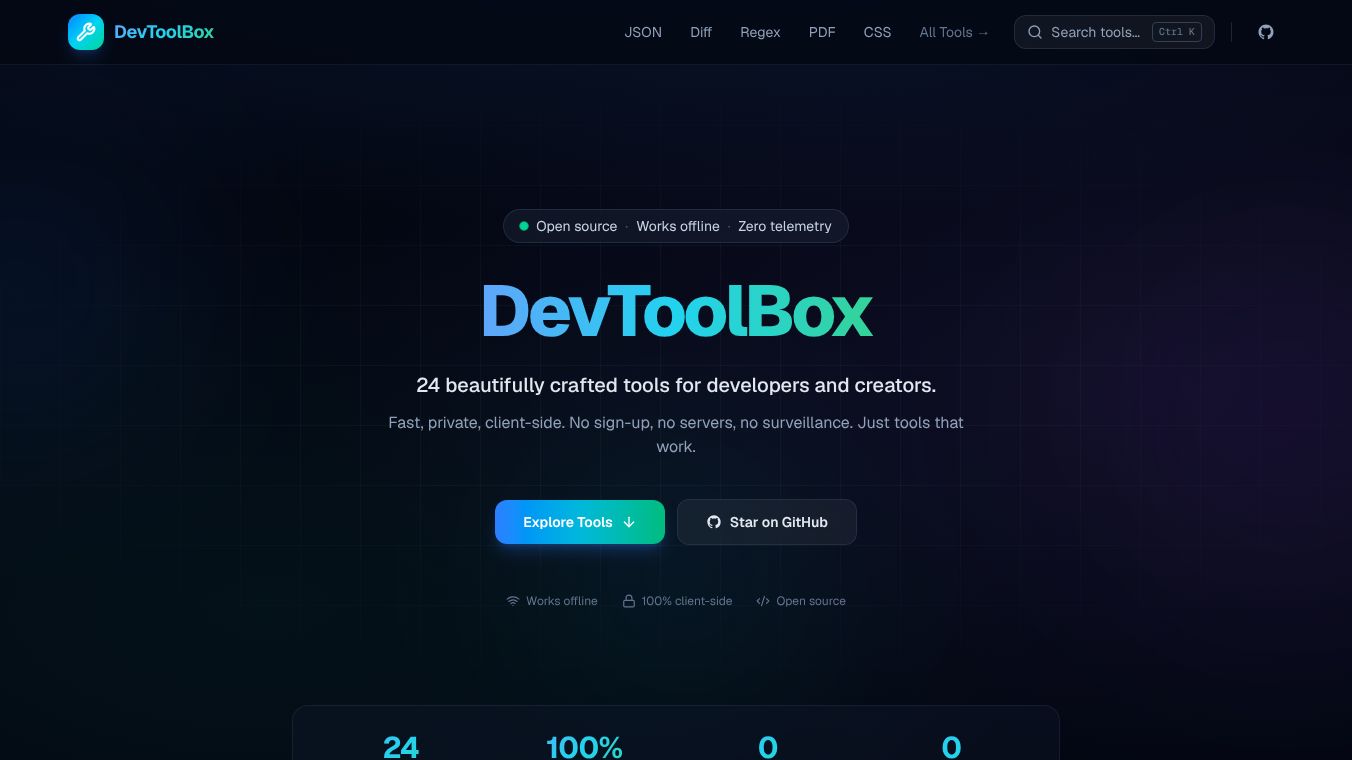1352x760 pixels.
Task: Open the GitHub icon in the header
Action: click(x=1266, y=32)
